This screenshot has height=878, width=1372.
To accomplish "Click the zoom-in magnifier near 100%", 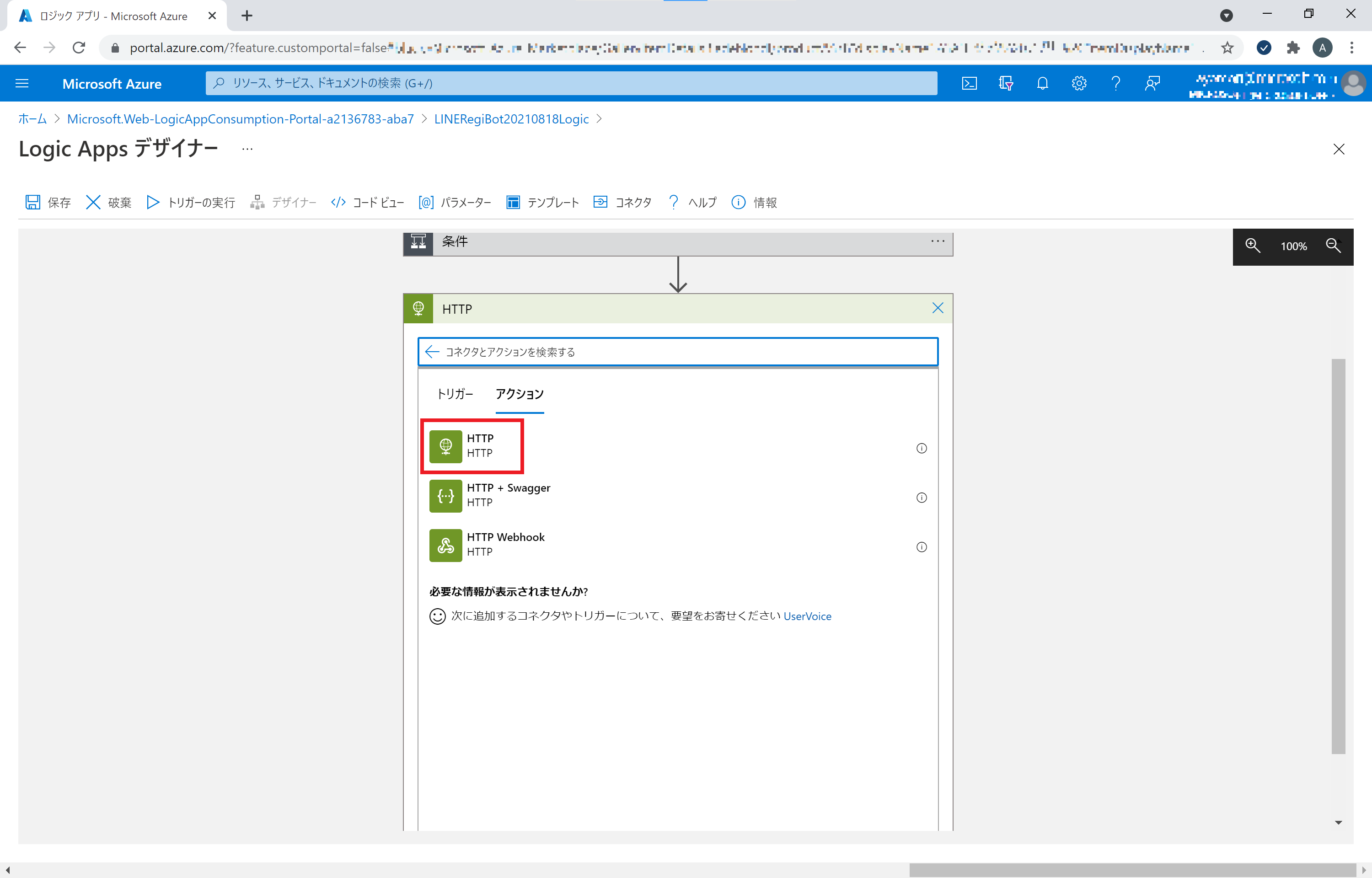I will click(1253, 246).
